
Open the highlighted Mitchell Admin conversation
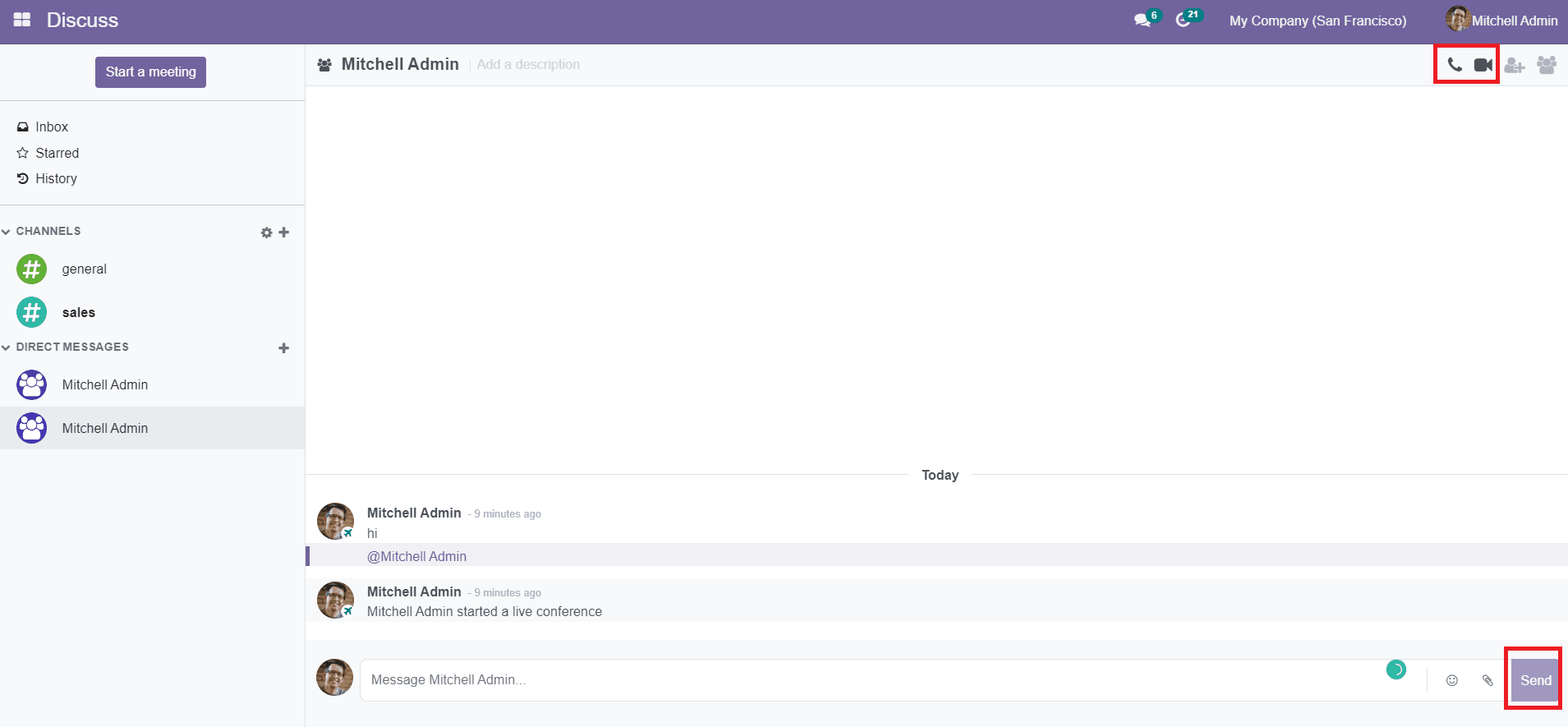152,428
